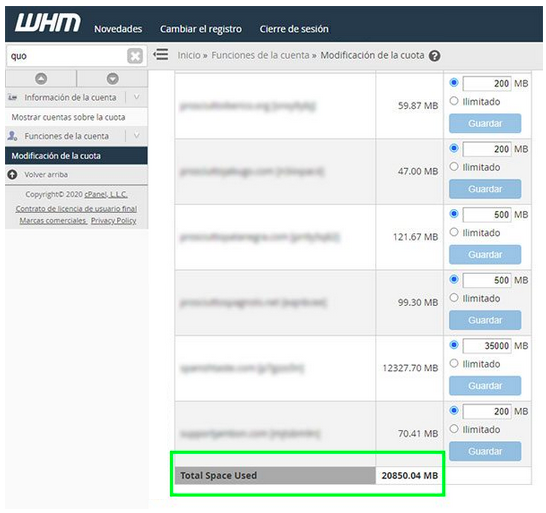Click the collapse-all up arrow in the sidebar
Screen dimensions: 546x513
click(41, 79)
